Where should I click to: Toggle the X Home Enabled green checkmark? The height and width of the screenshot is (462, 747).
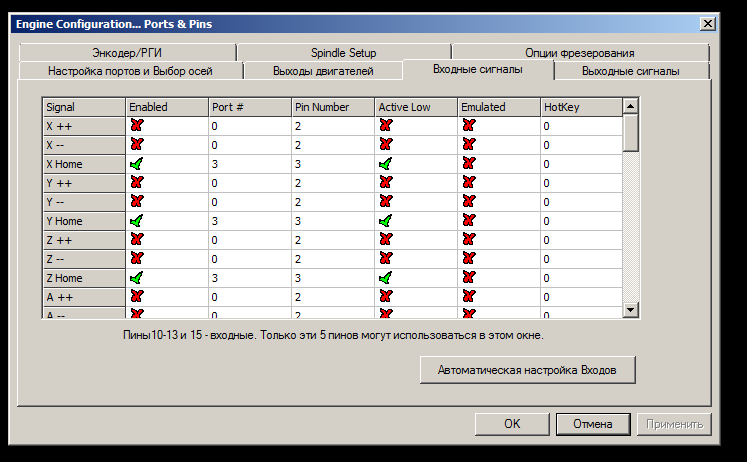pyautogui.click(x=136, y=164)
